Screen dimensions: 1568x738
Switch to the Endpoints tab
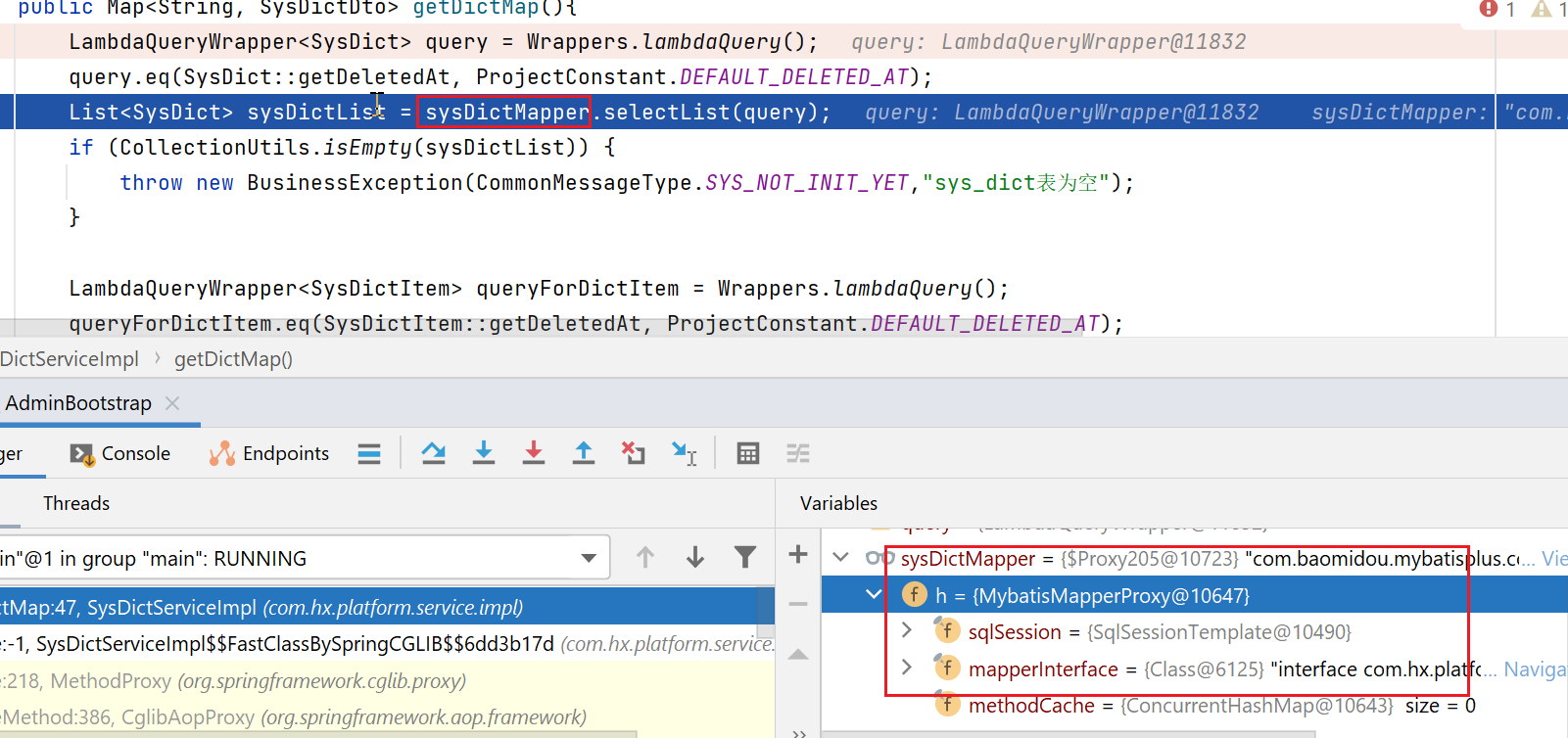point(270,453)
